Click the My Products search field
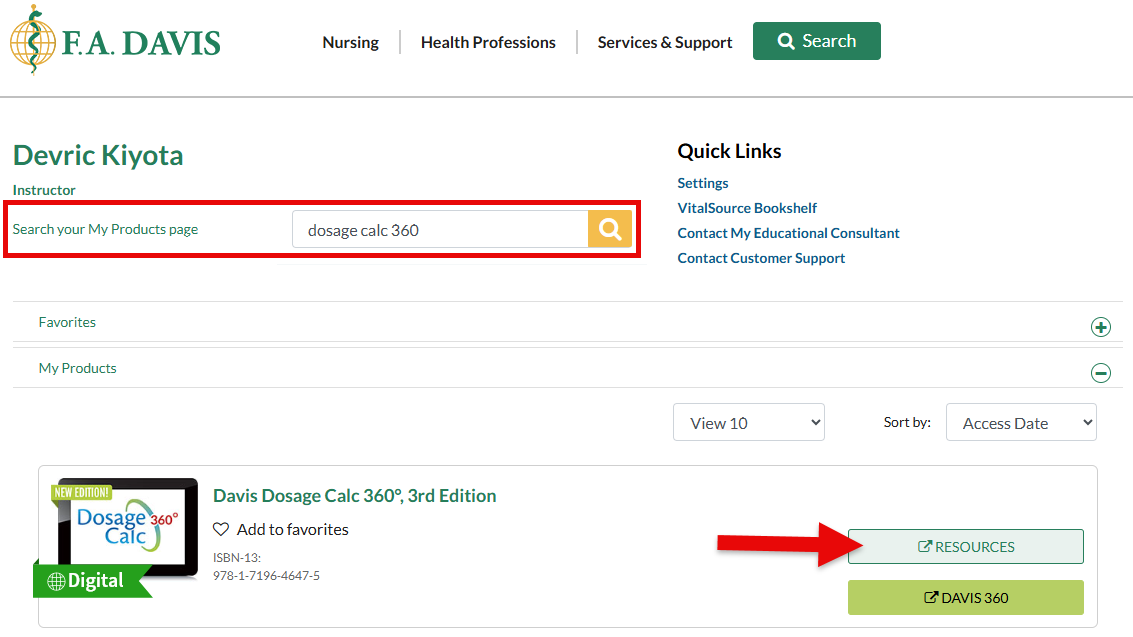The image size is (1133, 637). coord(440,230)
